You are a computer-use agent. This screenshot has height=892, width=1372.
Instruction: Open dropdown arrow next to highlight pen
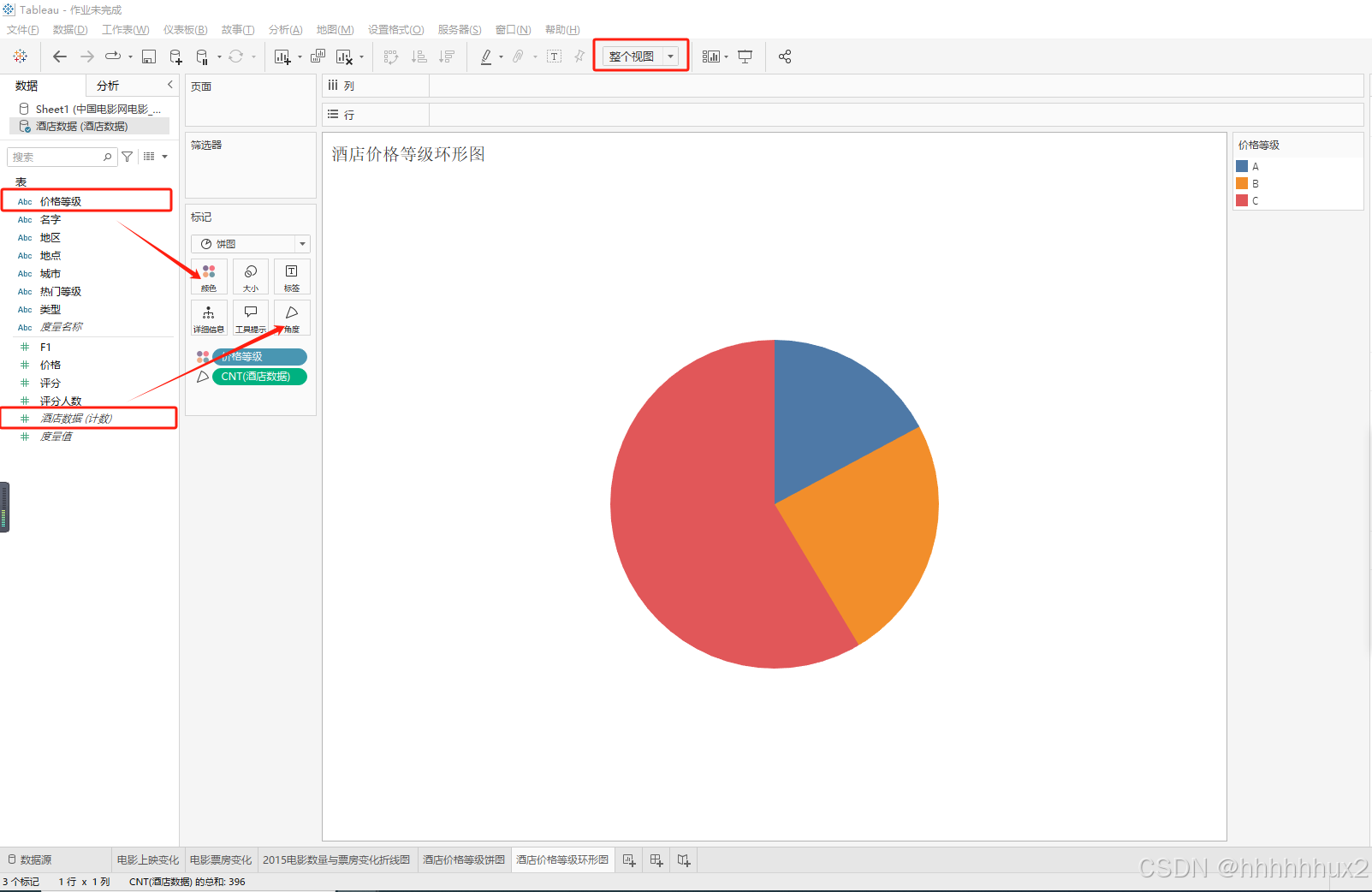point(501,57)
